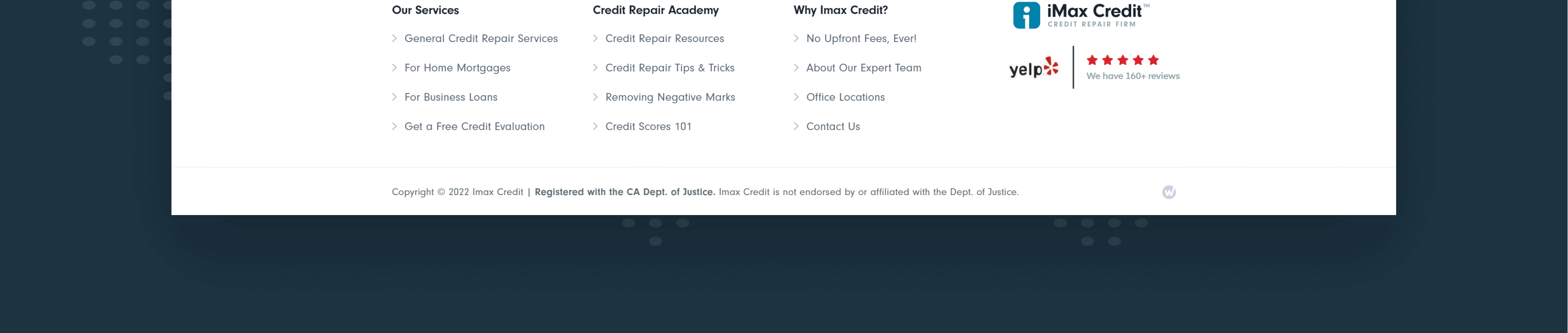
Task: Click chevron beside Contact Us
Action: 796,127
